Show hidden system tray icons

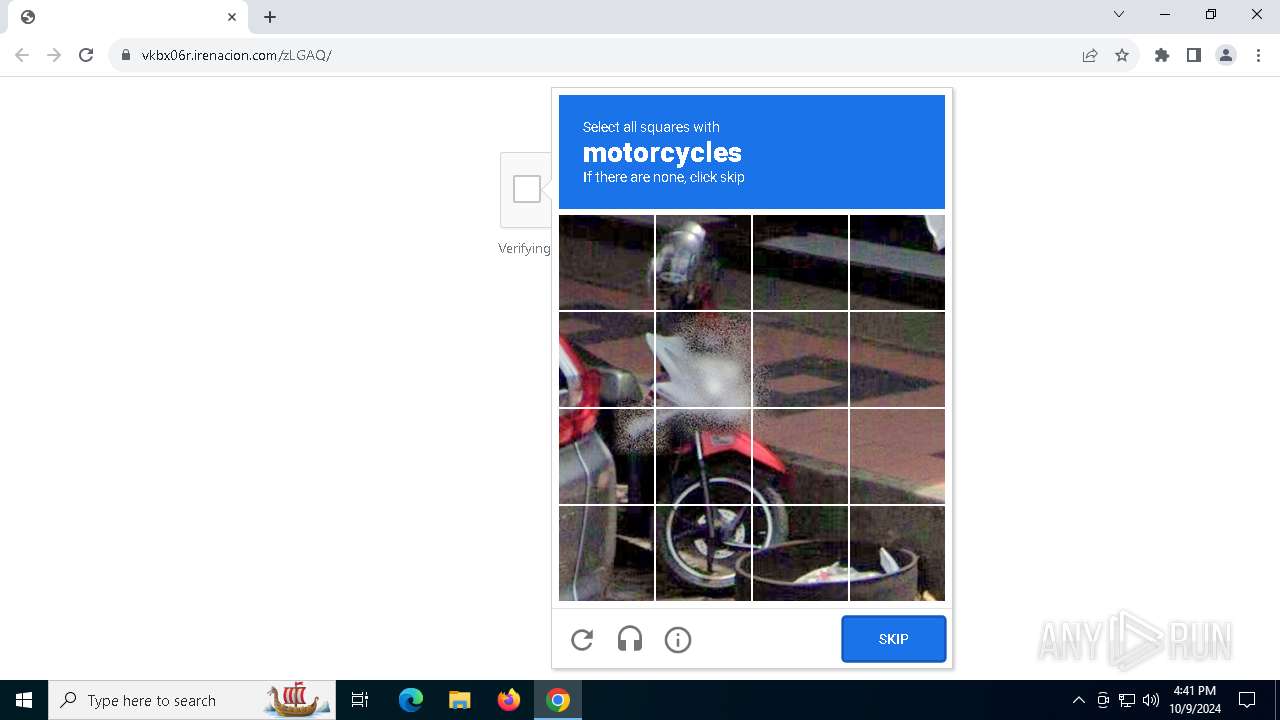[1078, 700]
